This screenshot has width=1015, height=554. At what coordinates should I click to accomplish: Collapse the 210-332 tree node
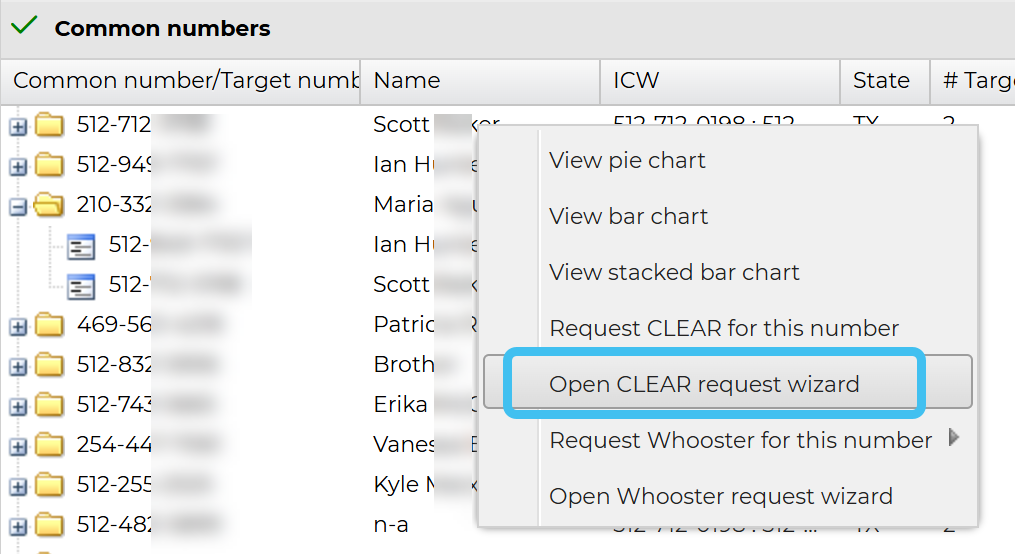[18, 206]
